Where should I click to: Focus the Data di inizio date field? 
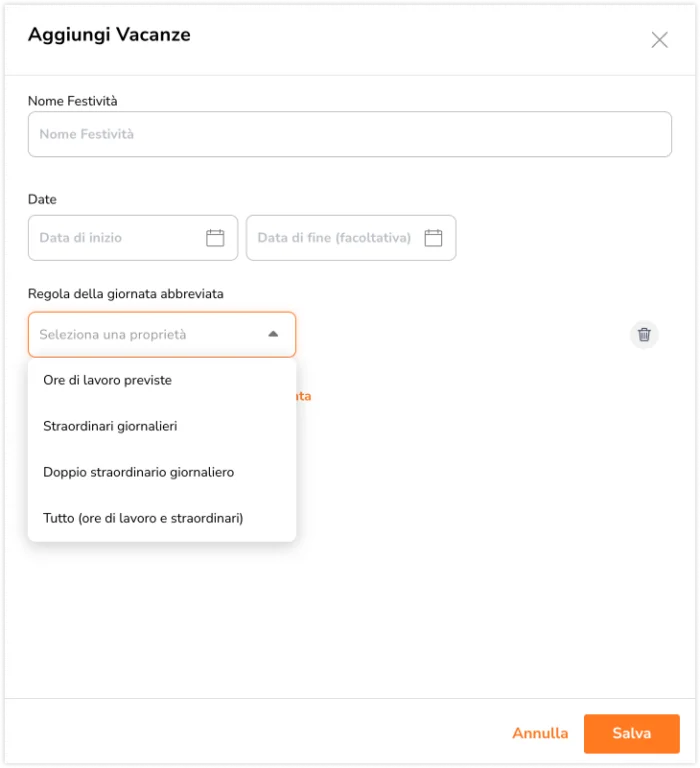[133, 238]
